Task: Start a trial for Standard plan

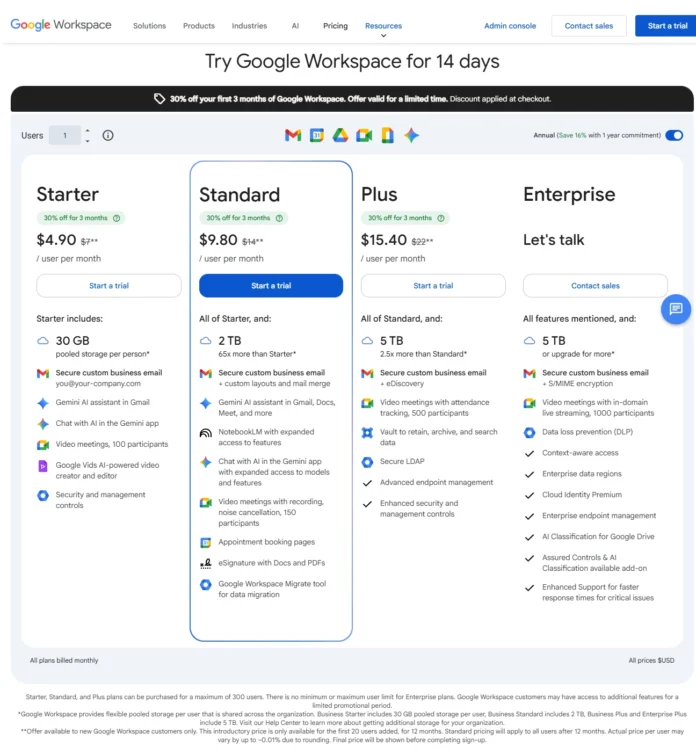Action: [271, 286]
